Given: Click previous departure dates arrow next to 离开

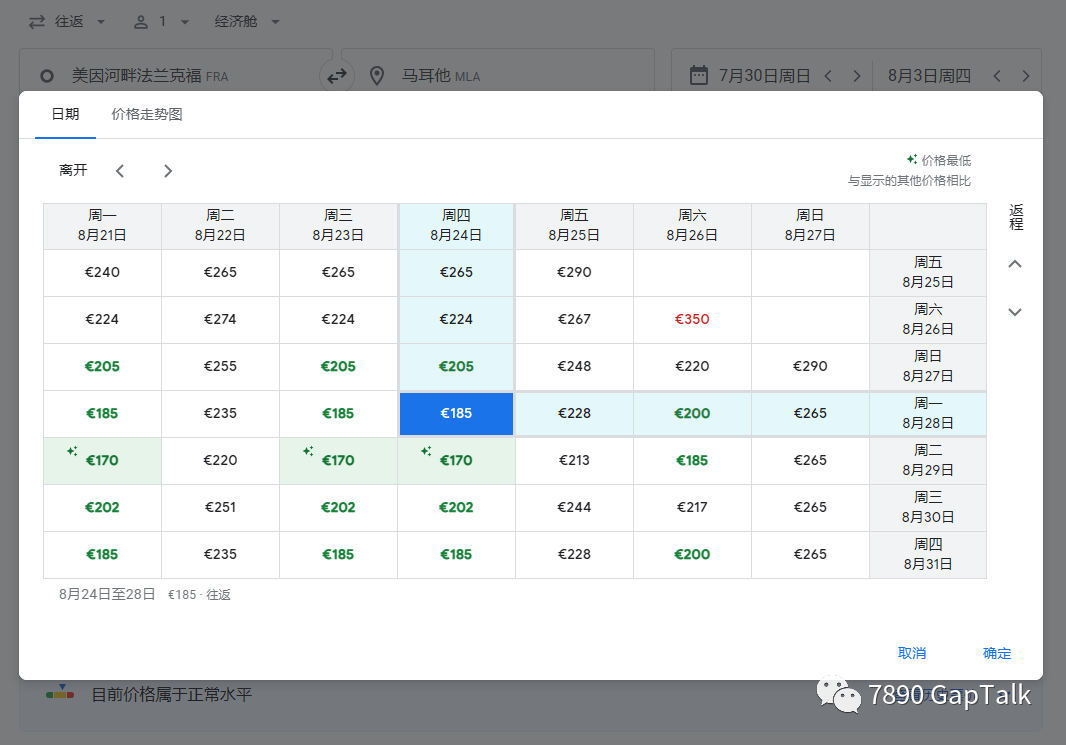Looking at the screenshot, I should (x=120, y=171).
